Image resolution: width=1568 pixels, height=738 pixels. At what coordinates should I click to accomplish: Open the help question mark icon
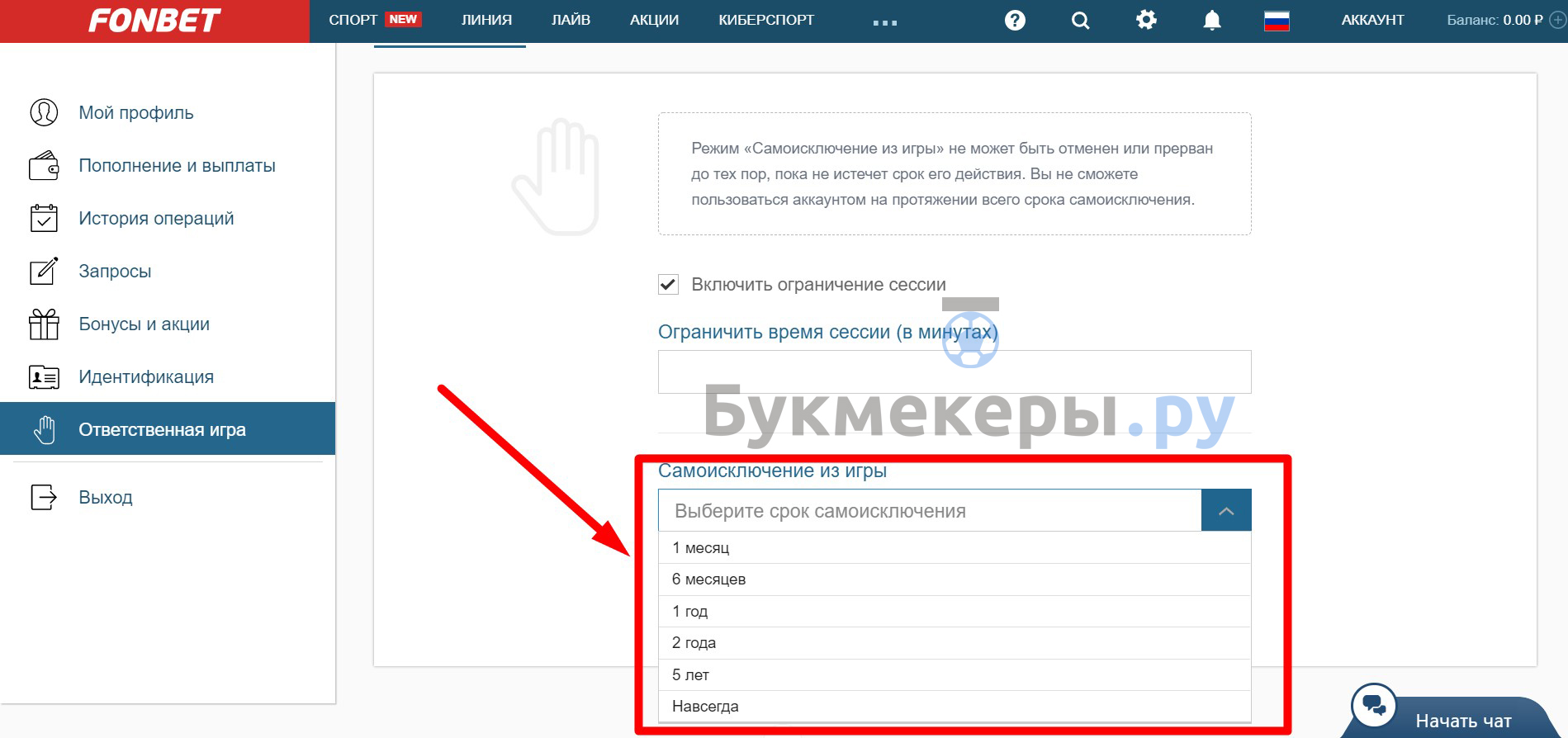click(x=1015, y=20)
